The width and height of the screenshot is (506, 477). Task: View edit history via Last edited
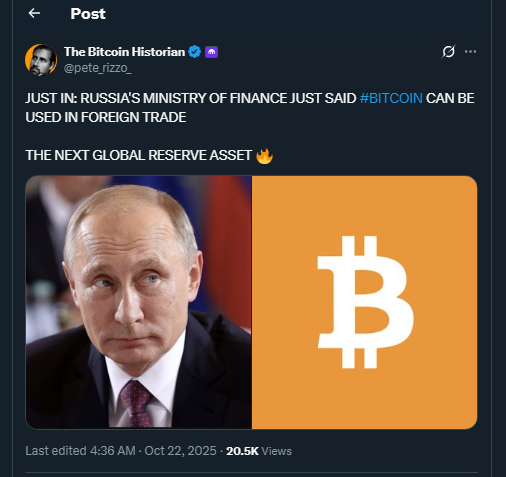pos(56,451)
